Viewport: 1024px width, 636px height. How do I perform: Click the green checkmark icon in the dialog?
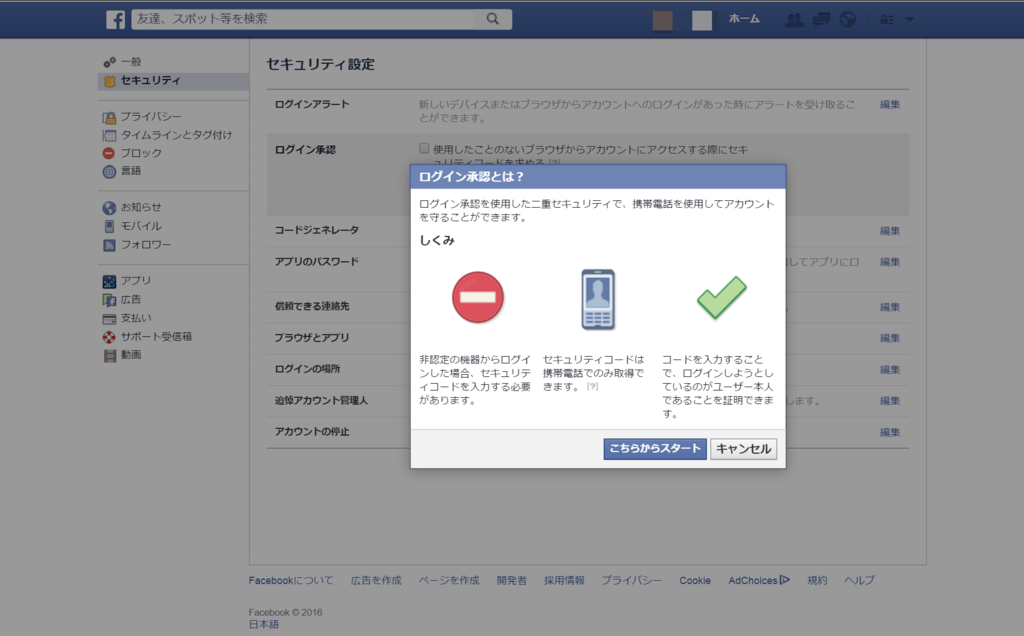coord(722,298)
